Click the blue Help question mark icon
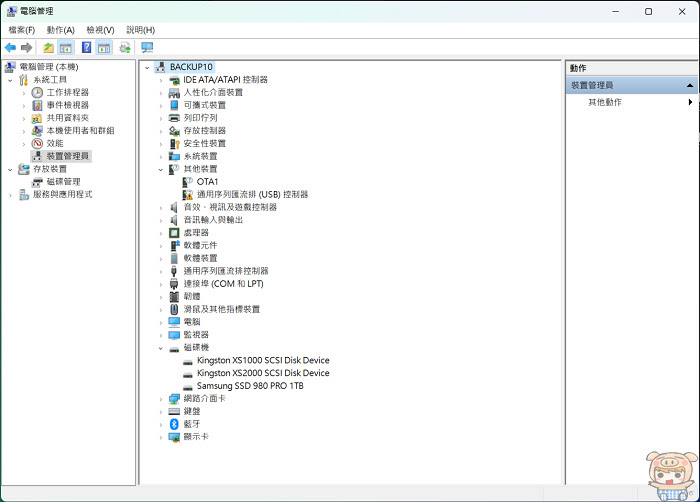The height and width of the screenshot is (502, 700). tap(87, 47)
